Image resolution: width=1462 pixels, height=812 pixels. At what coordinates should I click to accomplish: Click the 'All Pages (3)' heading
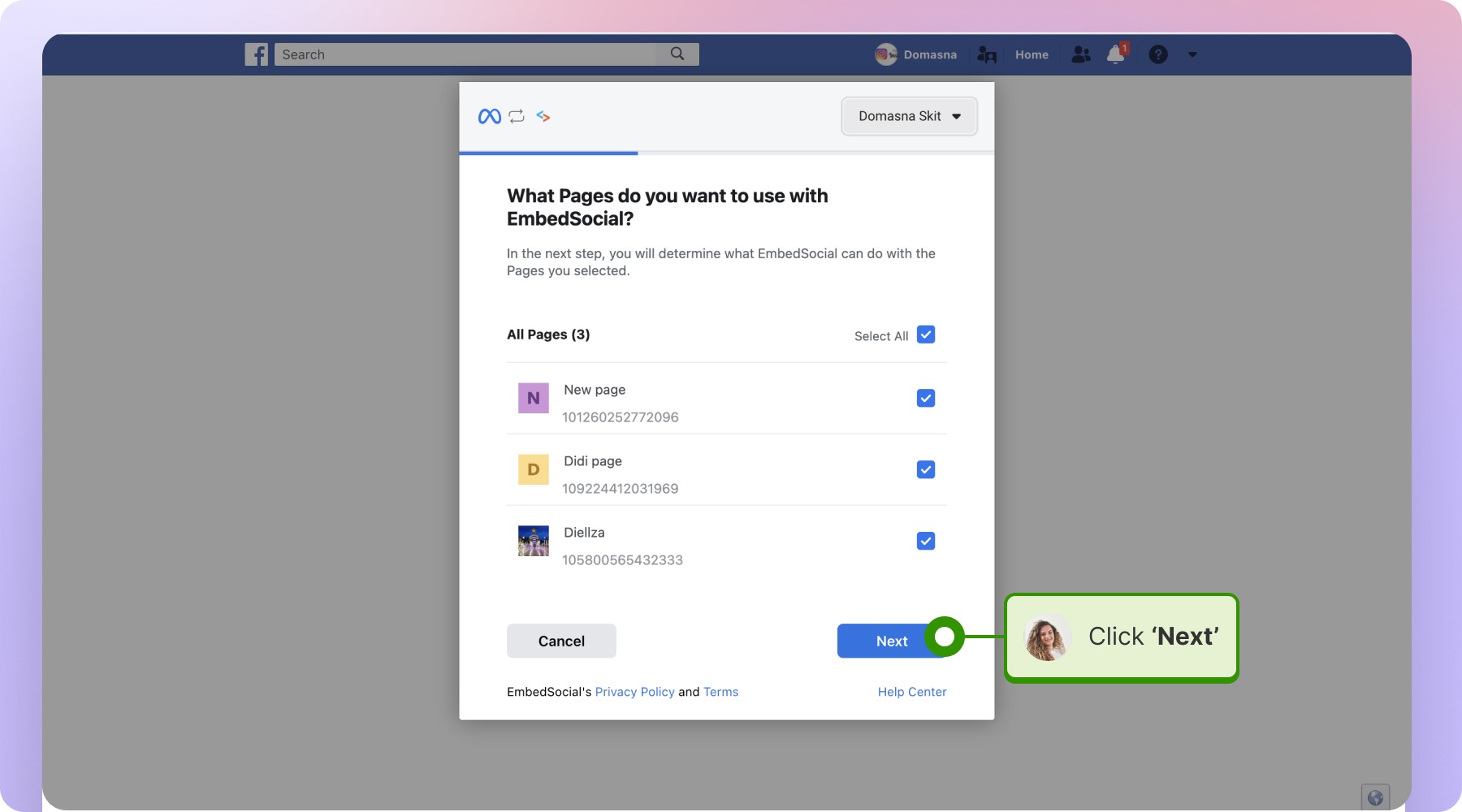click(x=548, y=335)
